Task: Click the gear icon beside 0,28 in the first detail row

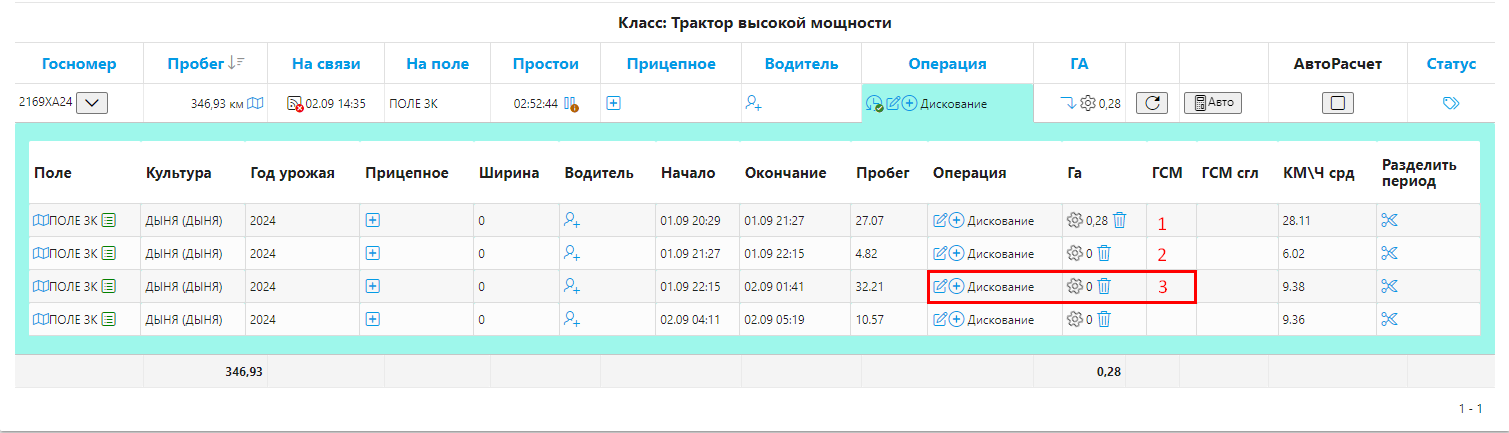Action: click(1075, 220)
